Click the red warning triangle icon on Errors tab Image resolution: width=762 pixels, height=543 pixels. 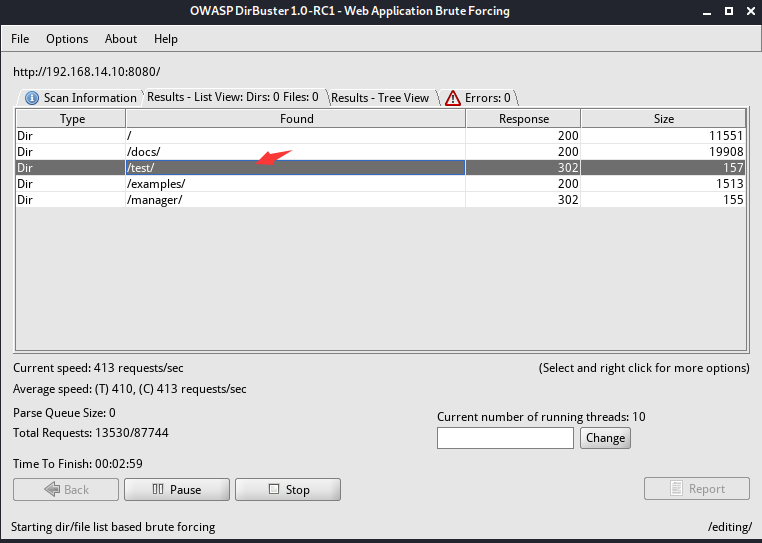click(x=453, y=98)
